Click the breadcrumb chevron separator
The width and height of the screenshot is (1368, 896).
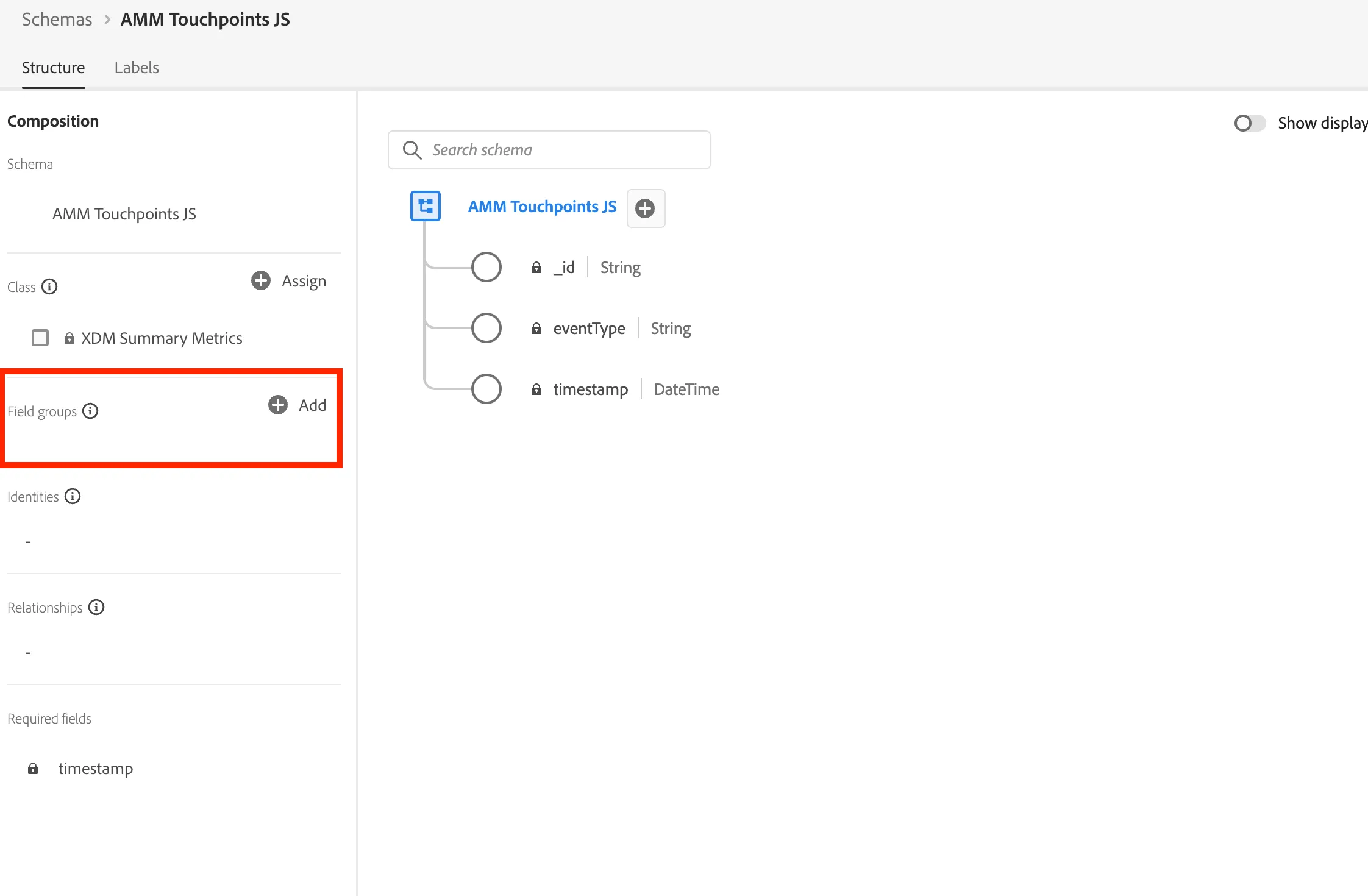(107, 20)
